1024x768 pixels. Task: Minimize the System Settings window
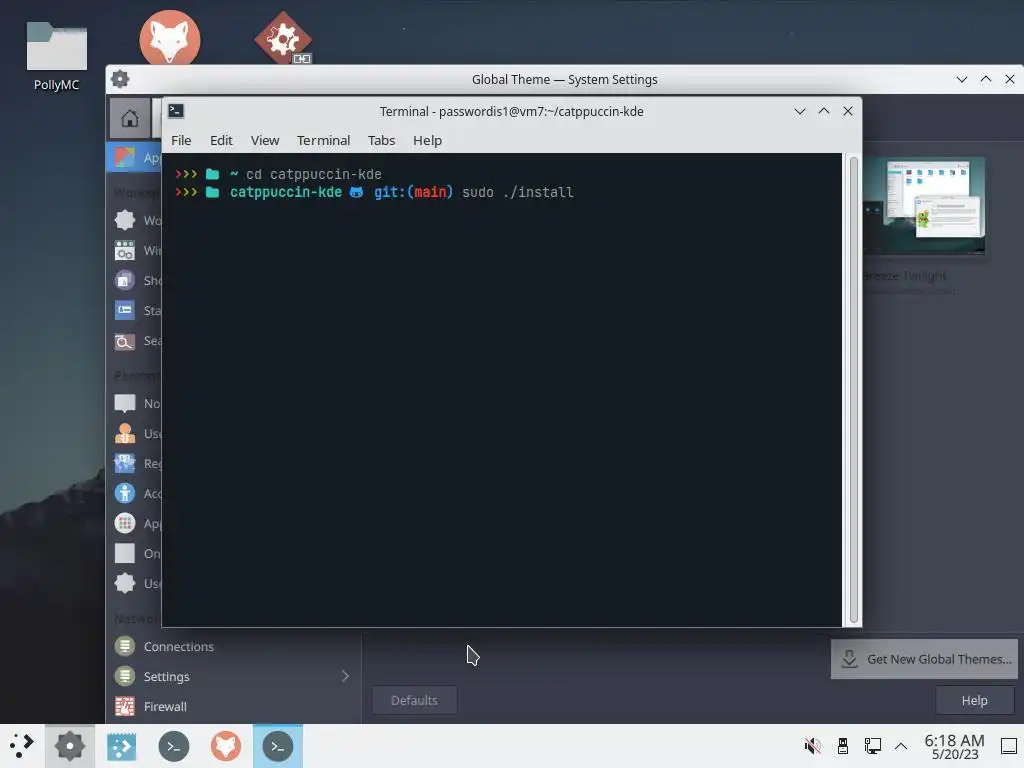coord(962,80)
